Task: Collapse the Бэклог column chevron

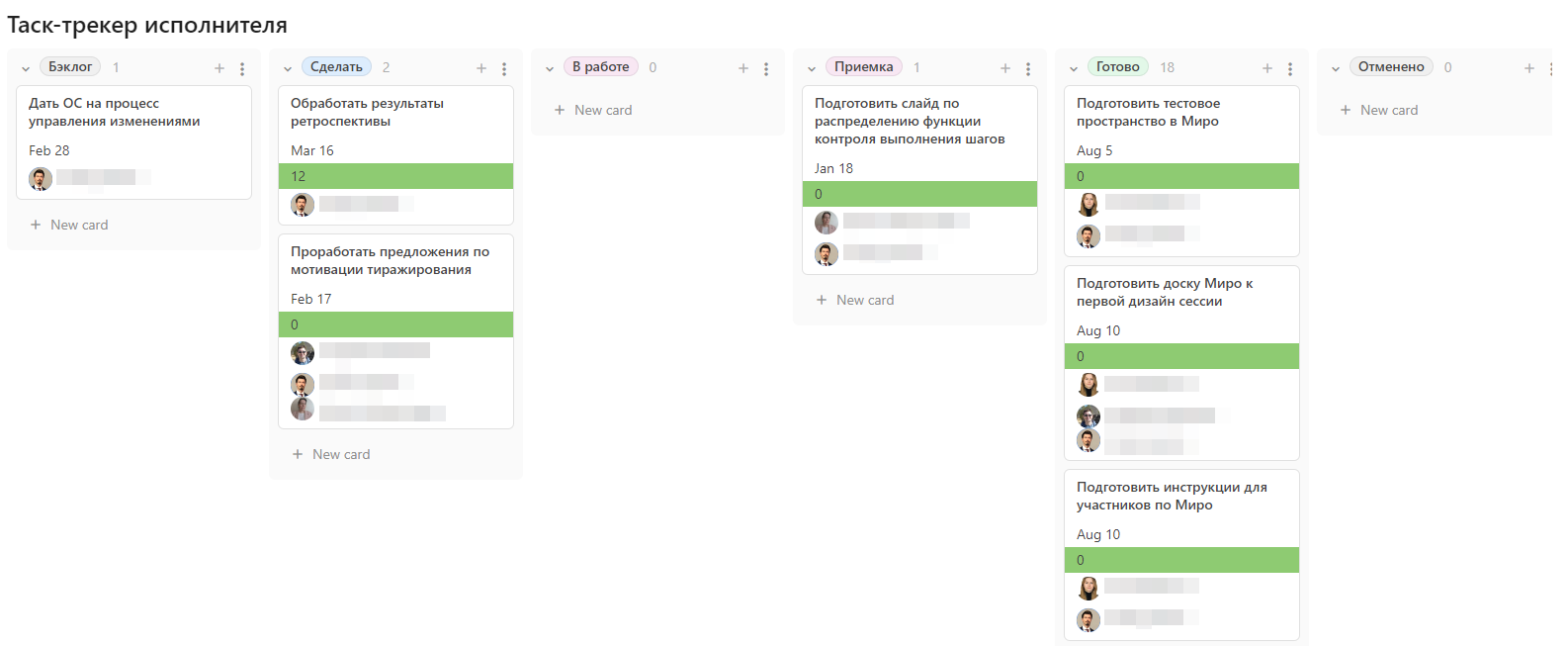Action: (26, 68)
